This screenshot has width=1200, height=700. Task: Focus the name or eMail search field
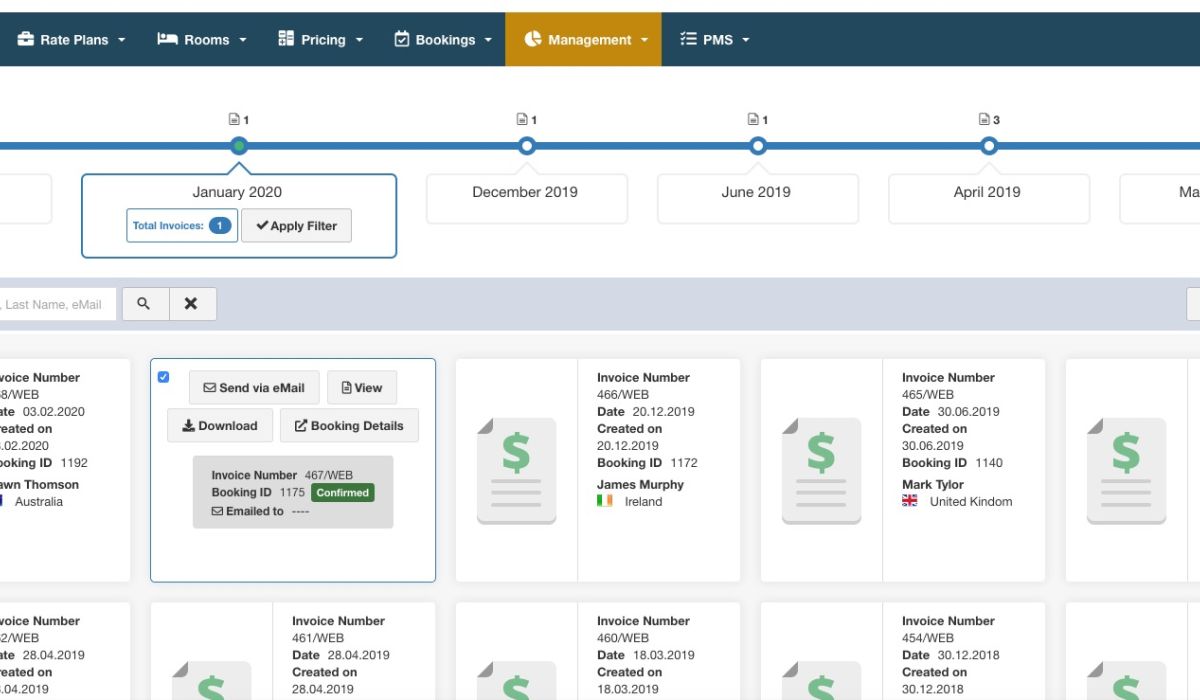point(57,304)
